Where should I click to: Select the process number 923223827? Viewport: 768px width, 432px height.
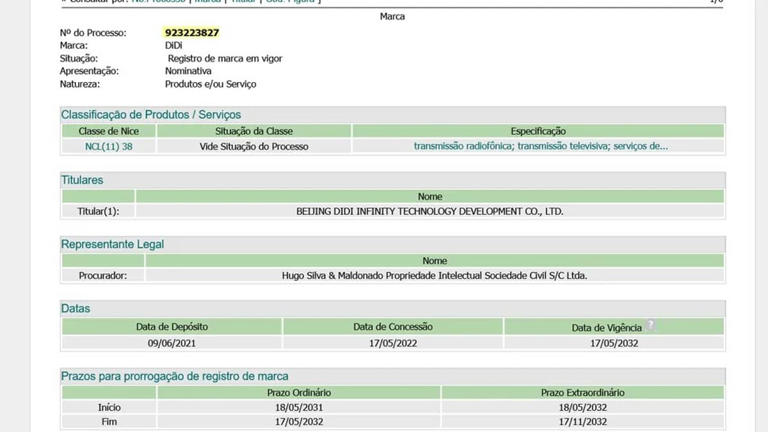(192, 33)
